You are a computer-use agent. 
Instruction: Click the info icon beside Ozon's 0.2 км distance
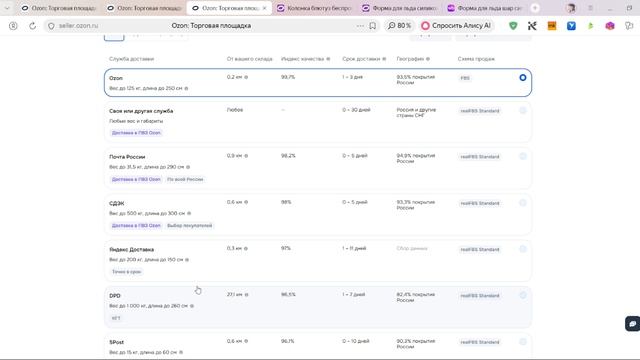pos(246,77)
